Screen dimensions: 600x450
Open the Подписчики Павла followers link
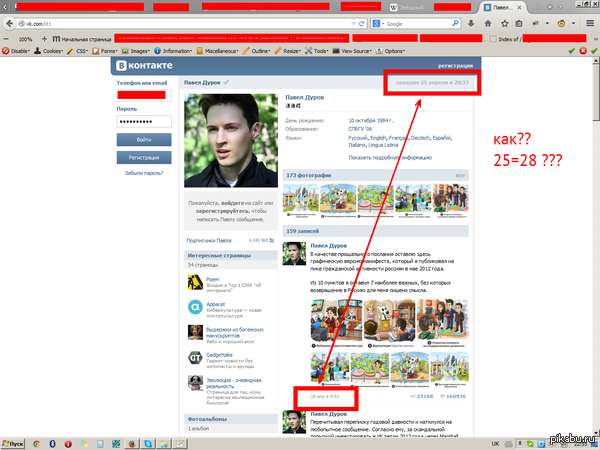tap(209, 241)
